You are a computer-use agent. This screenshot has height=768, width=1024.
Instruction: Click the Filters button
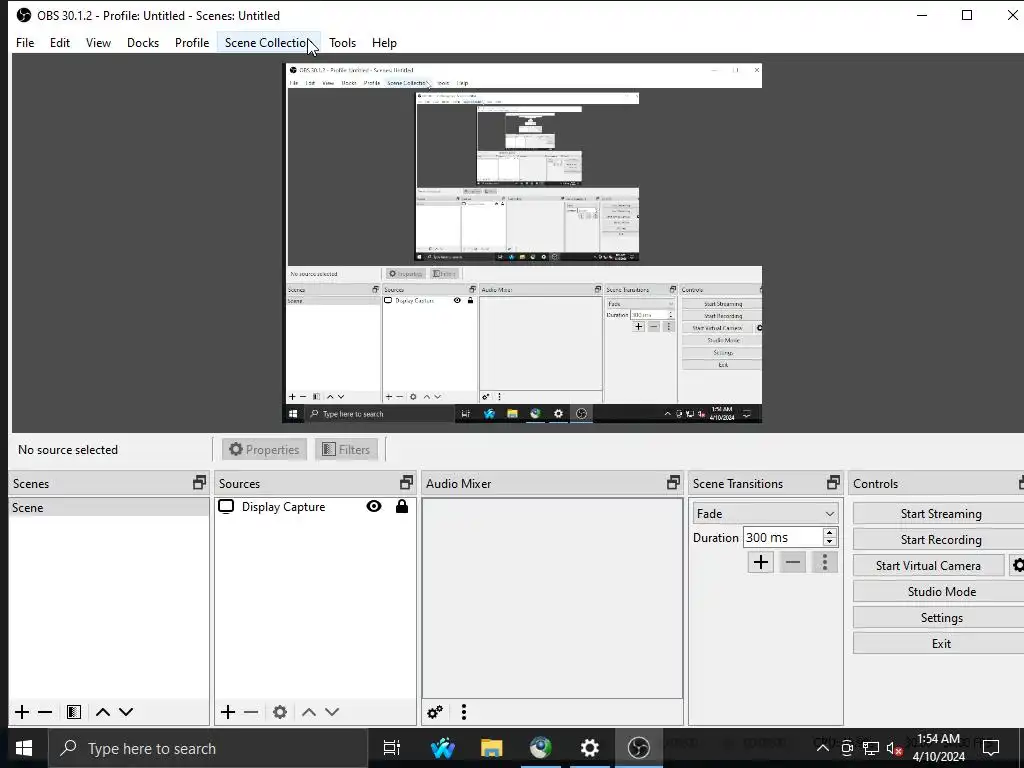coord(347,449)
